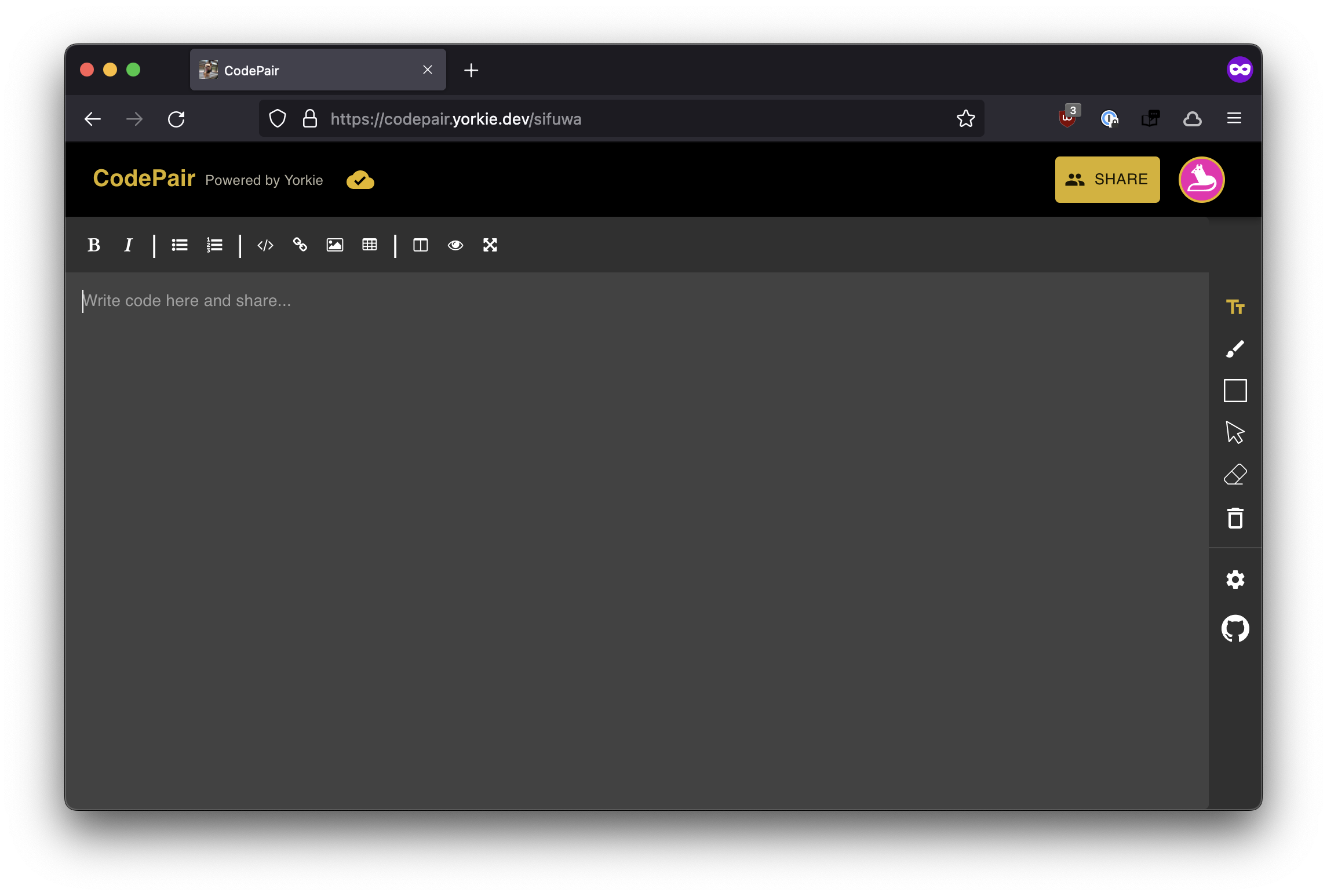Screen dimensions: 1327x896
Task: Toggle fullscreen editor mode
Action: [490, 245]
